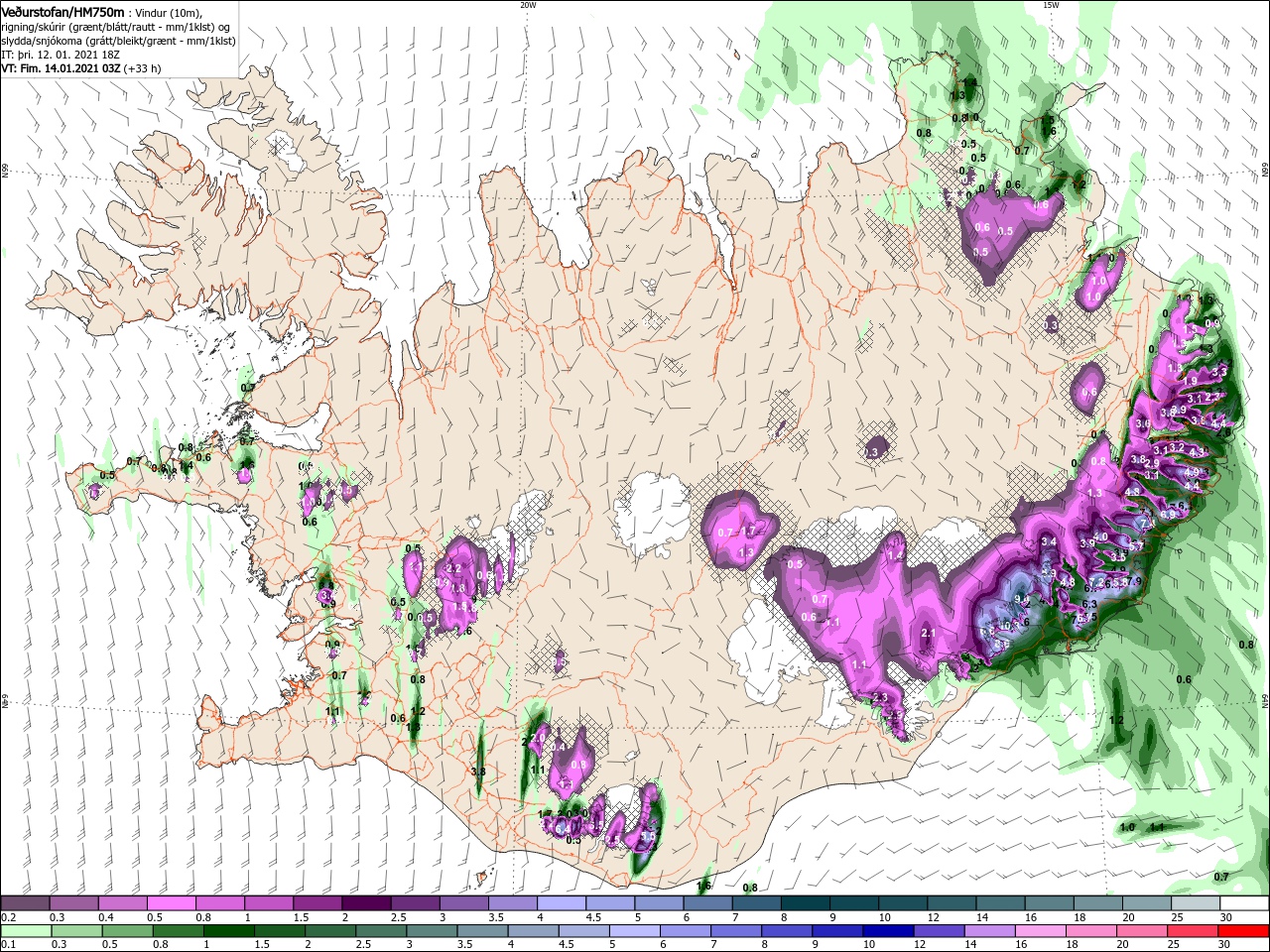Image resolution: width=1270 pixels, height=952 pixels.
Task: Click the 20W longitude label
Action: pyautogui.click(x=528, y=5)
